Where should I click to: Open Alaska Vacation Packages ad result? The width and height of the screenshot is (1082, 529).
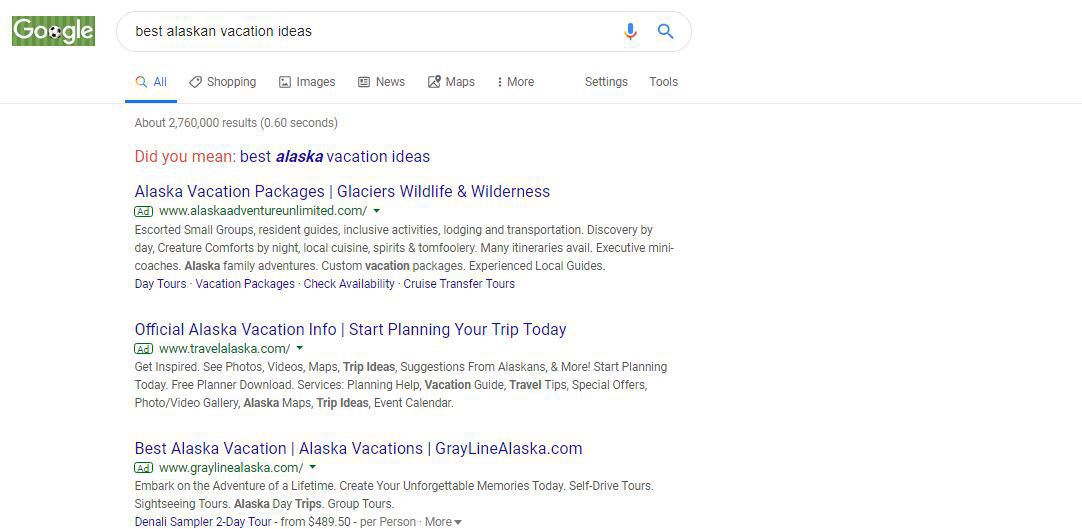[342, 191]
